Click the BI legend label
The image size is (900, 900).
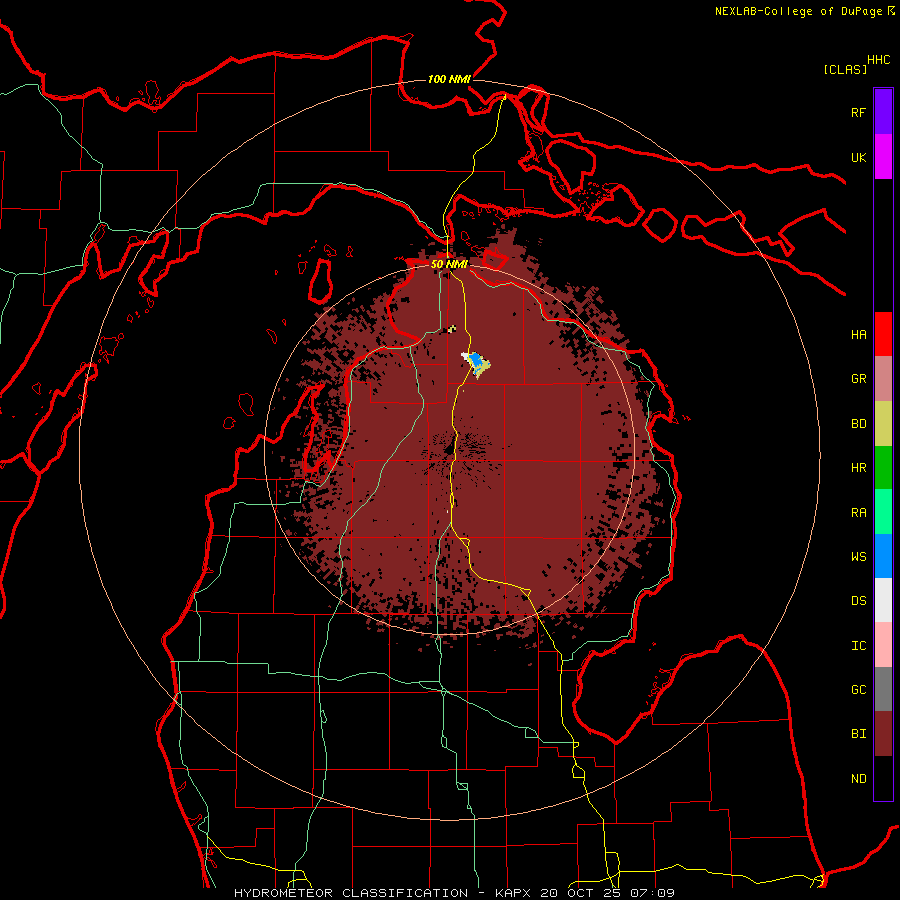point(858,734)
